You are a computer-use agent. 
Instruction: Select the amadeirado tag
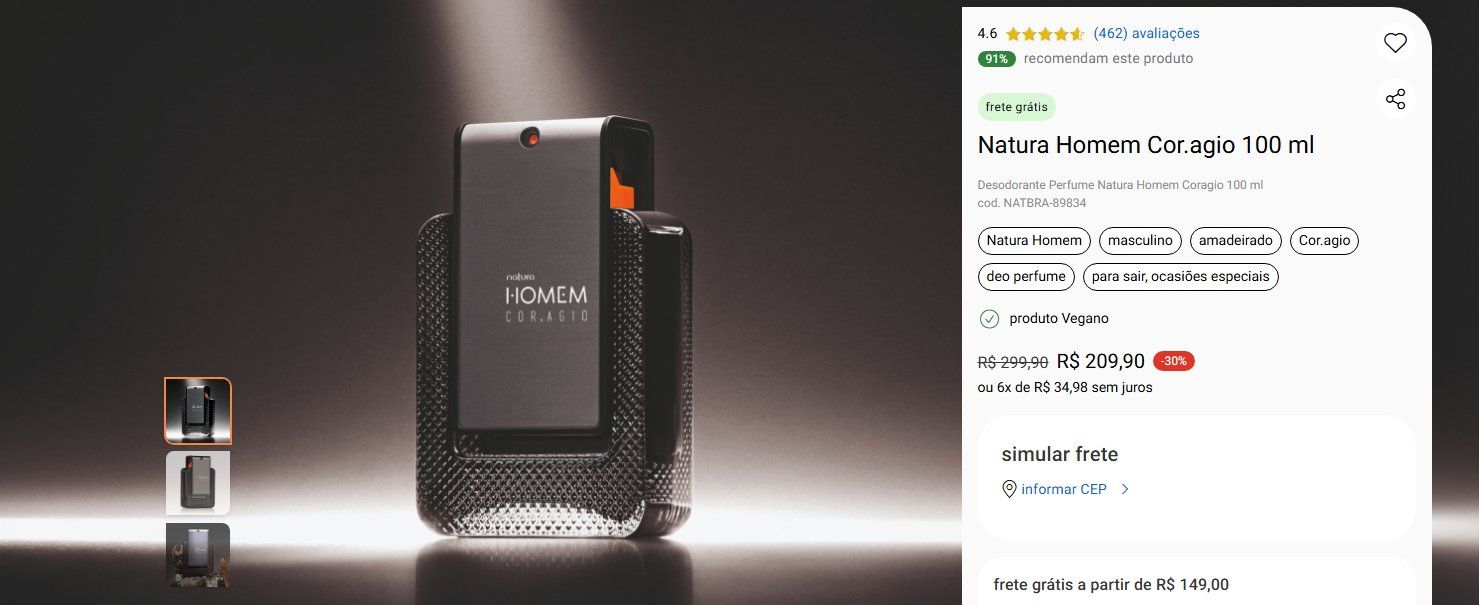[1236, 240]
